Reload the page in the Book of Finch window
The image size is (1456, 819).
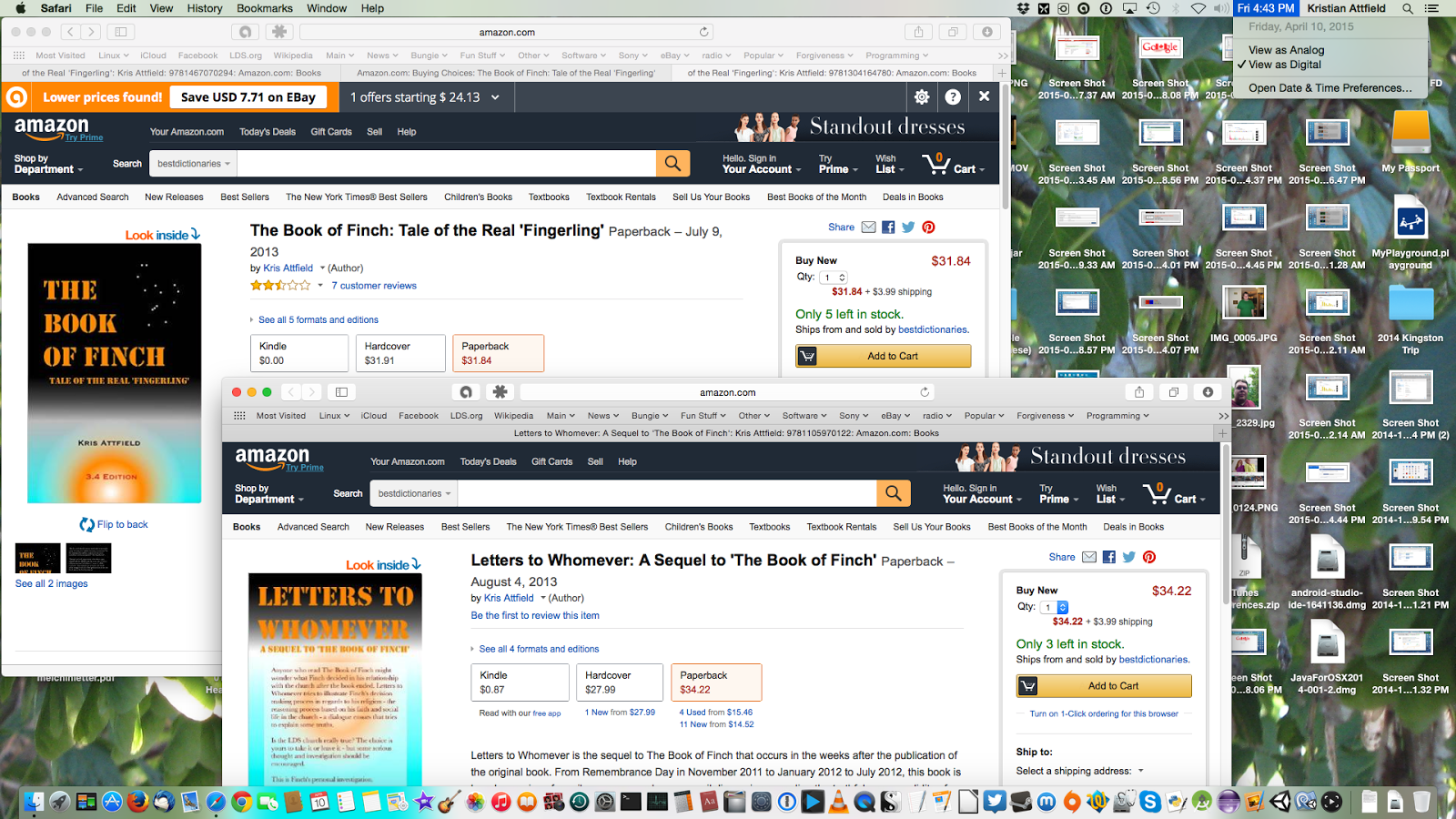pyautogui.click(x=703, y=32)
